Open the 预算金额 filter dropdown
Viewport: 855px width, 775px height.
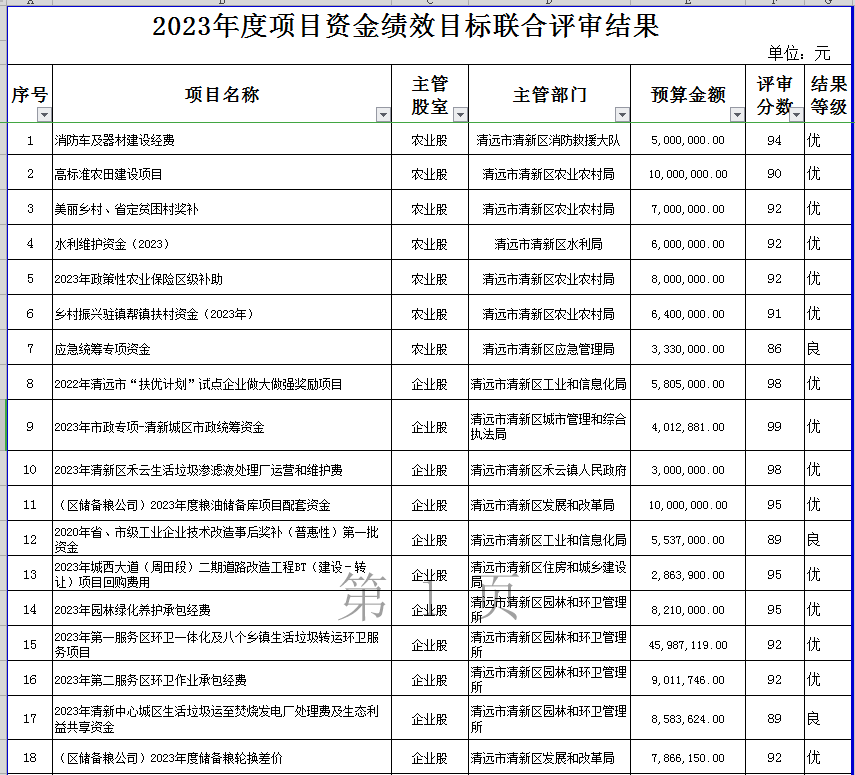[x=737, y=115]
